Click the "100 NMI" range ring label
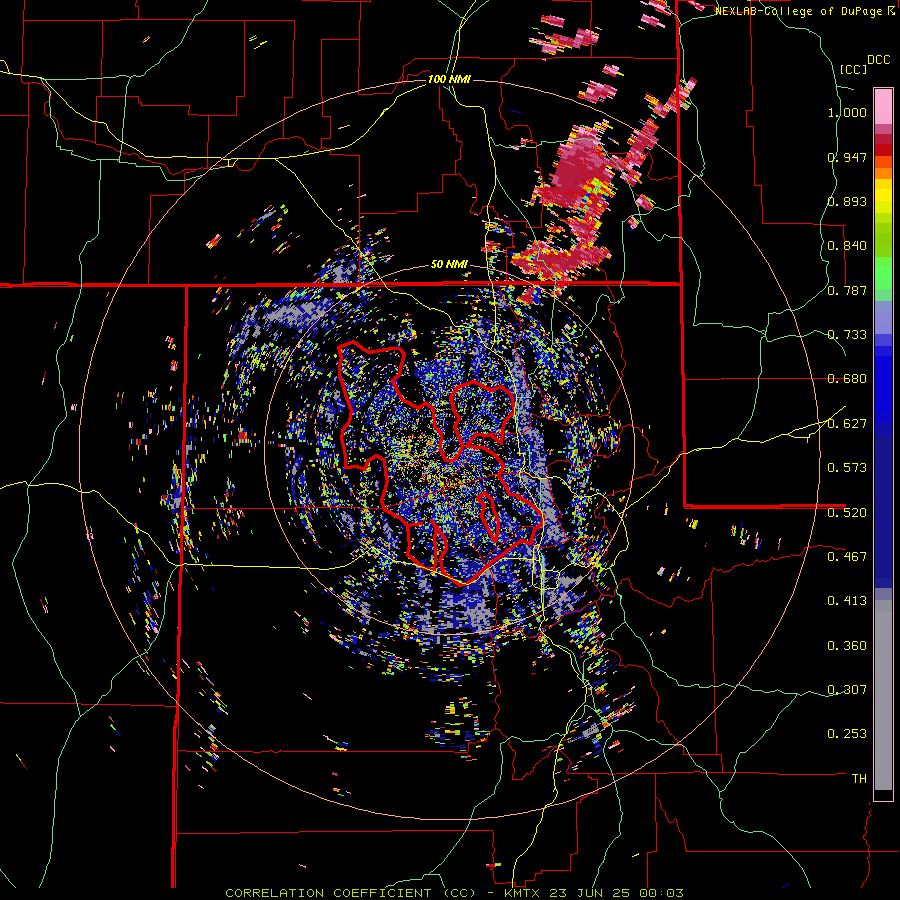This screenshot has height=900, width=900. pos(449,79)
